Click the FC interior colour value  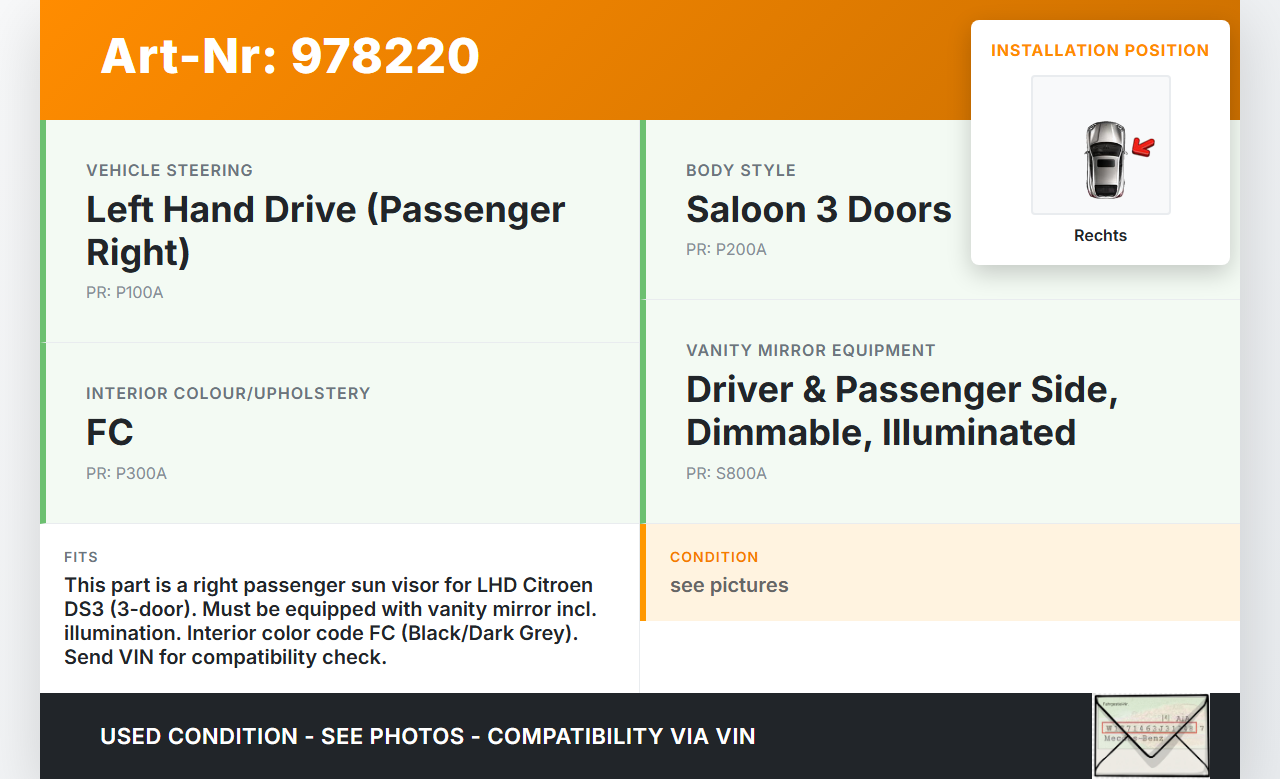tap(110, 433)
